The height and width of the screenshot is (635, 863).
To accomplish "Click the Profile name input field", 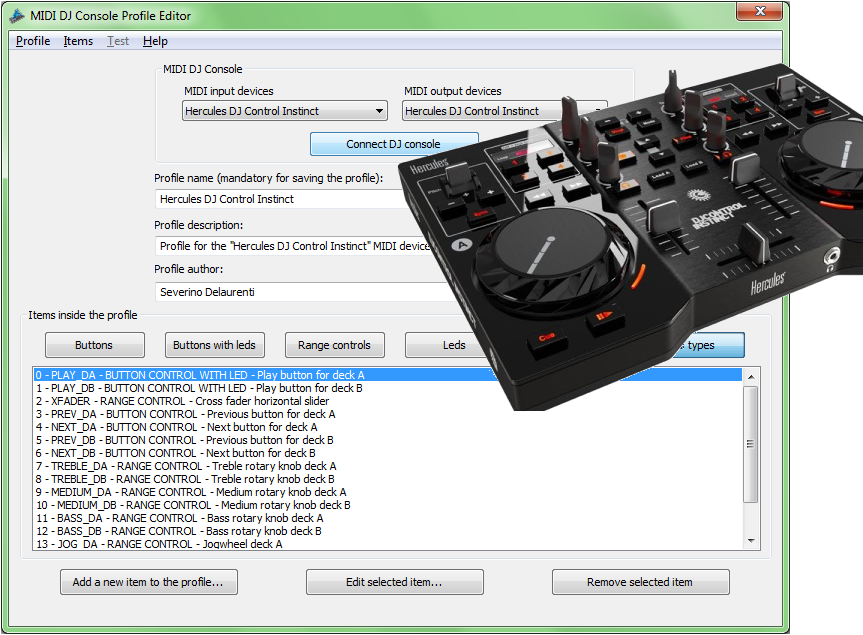I will [x=280, y=199].
